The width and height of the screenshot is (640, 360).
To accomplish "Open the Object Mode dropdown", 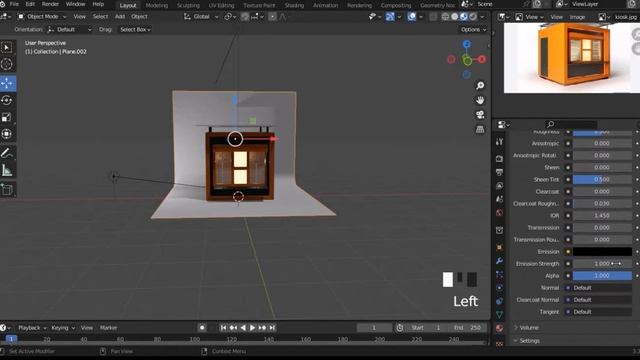I will point(42,17).
